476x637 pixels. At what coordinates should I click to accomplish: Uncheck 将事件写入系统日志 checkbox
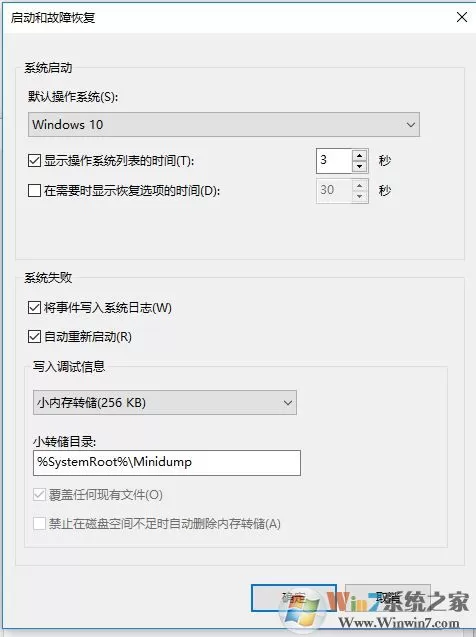pos(35,308)
